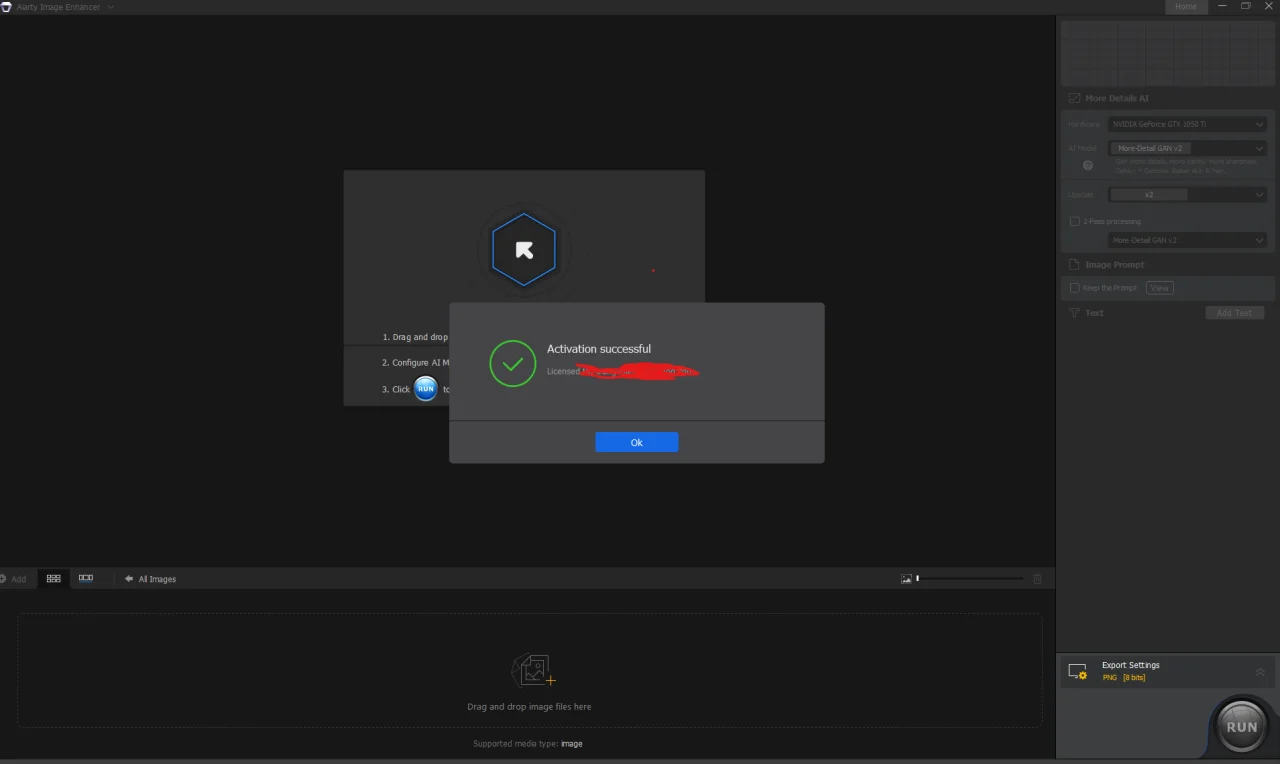Click the PNG [8 bits] format text

1124,678
